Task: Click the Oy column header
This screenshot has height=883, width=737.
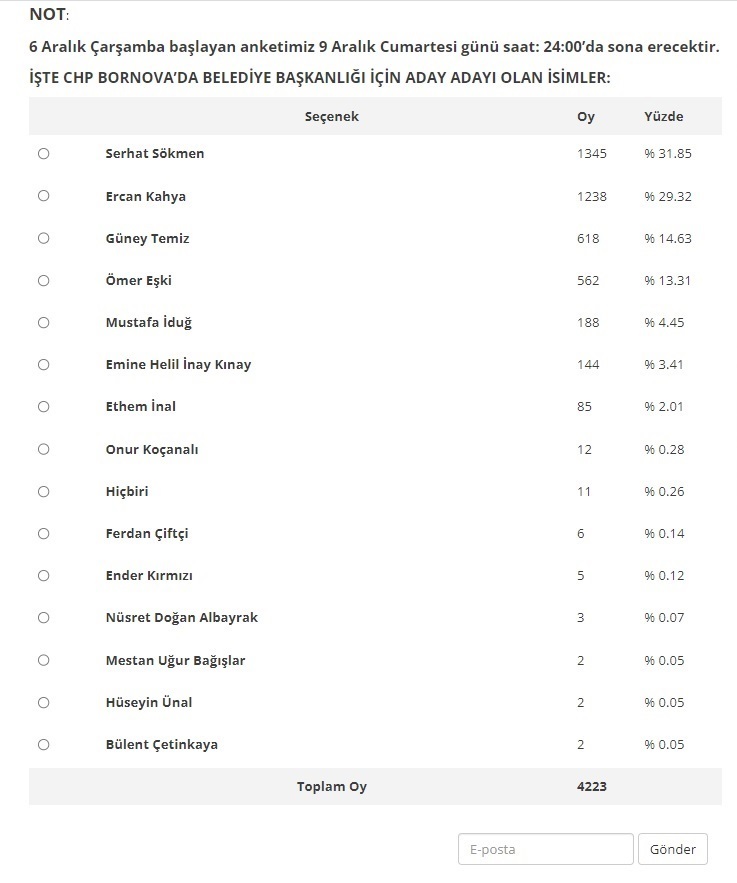Action: pos(586,117)
